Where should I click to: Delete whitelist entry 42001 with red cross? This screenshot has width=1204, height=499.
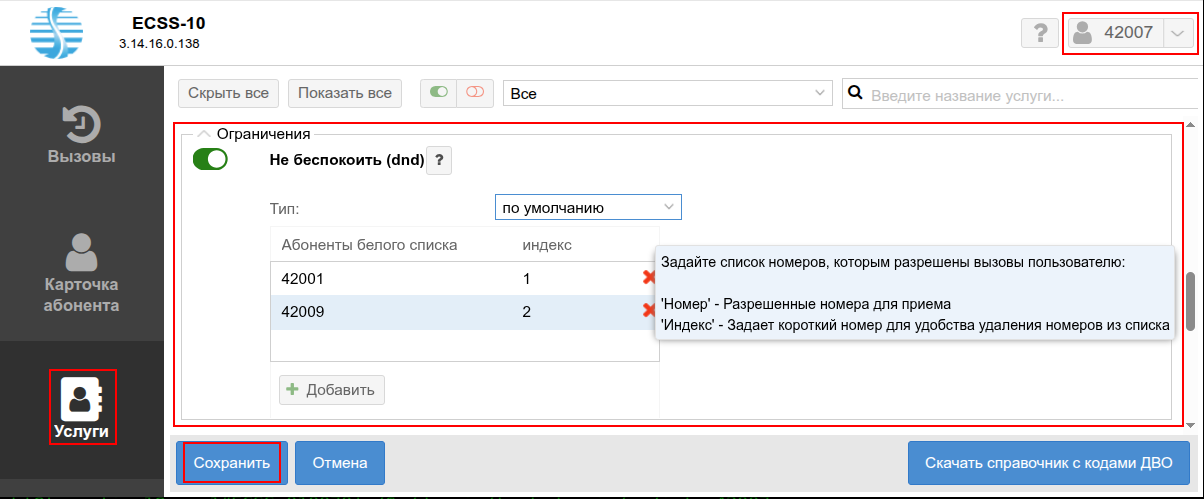pyautogui.click(x=649, y=279)
